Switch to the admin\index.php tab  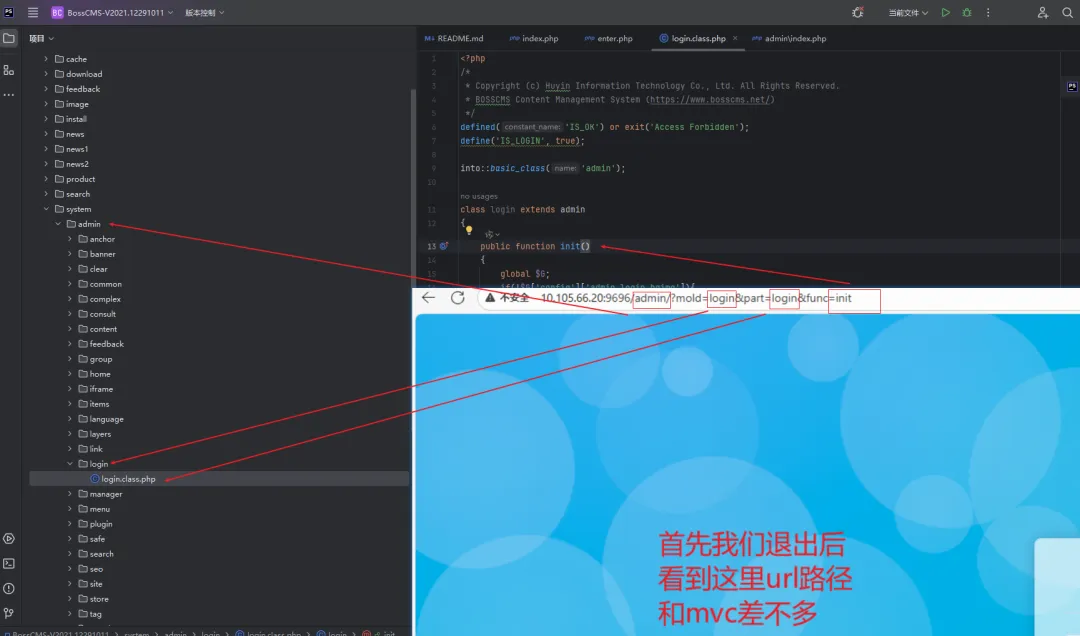click(x=789, y=39)
